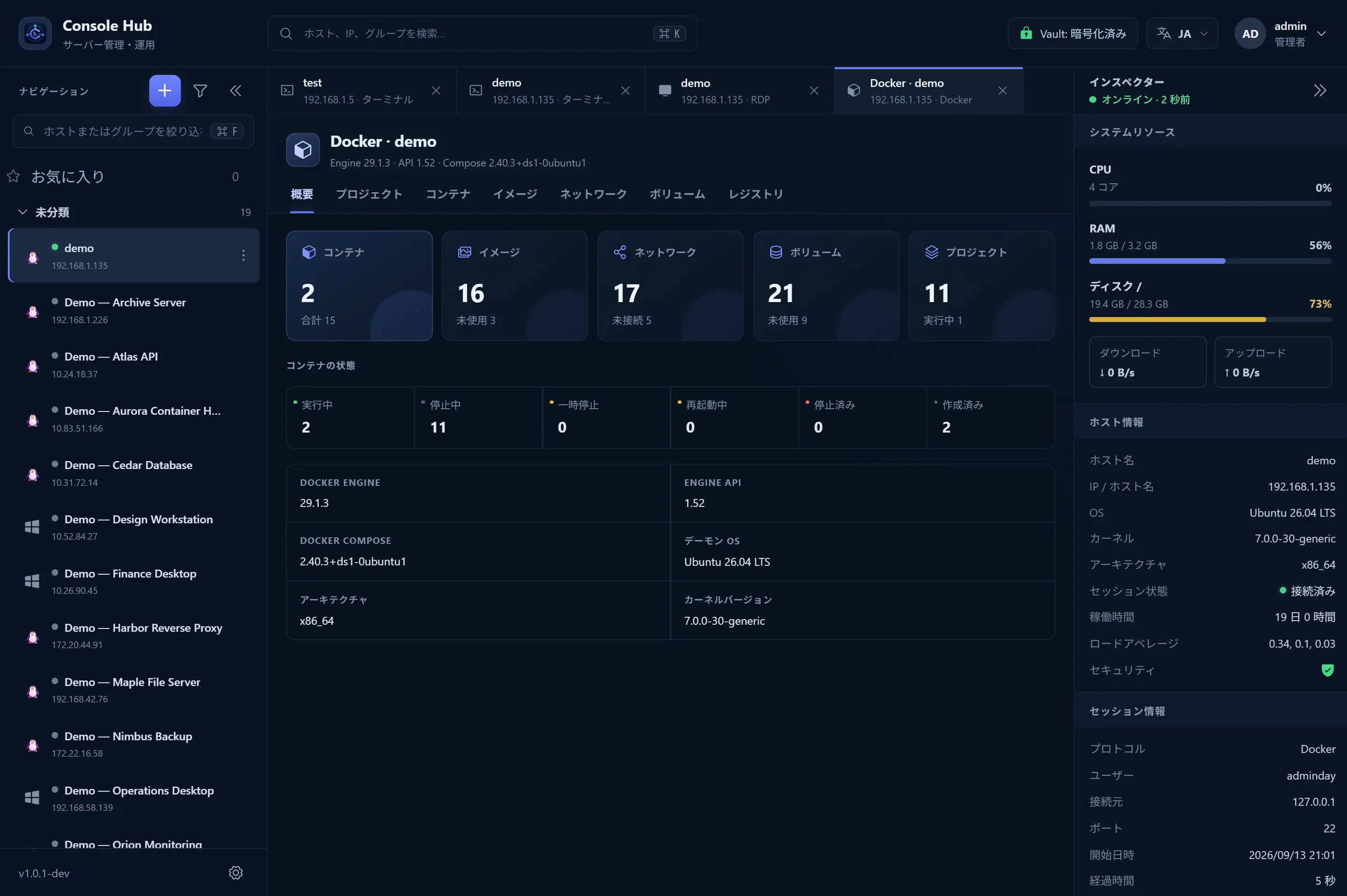Screen dimensions: 1347x896
Task: Open settings gear in sidebar footer
Action: click(x=236, y=873)
